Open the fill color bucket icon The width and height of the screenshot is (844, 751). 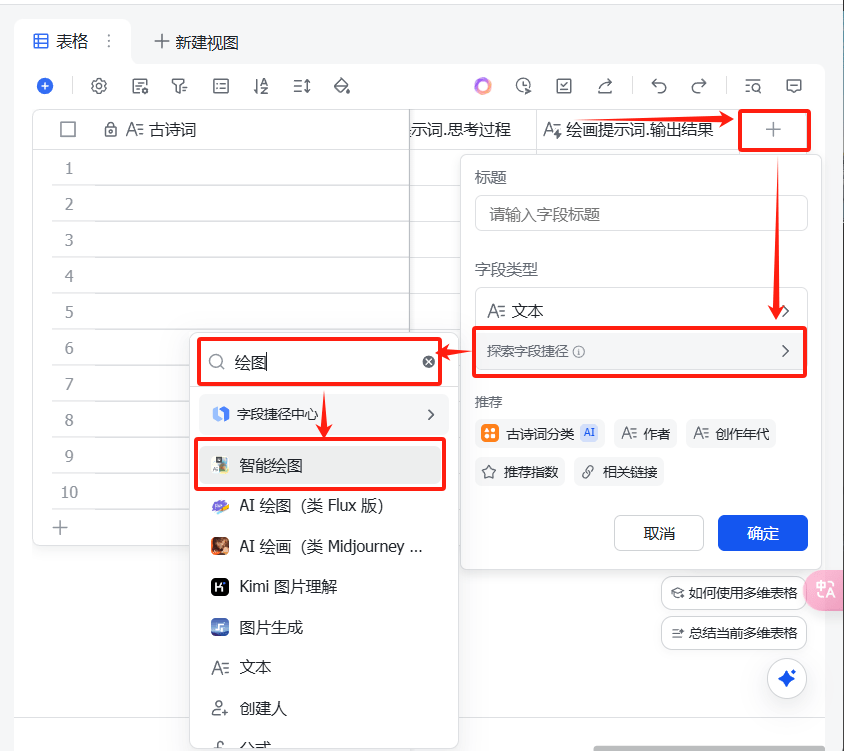point(342,86)
